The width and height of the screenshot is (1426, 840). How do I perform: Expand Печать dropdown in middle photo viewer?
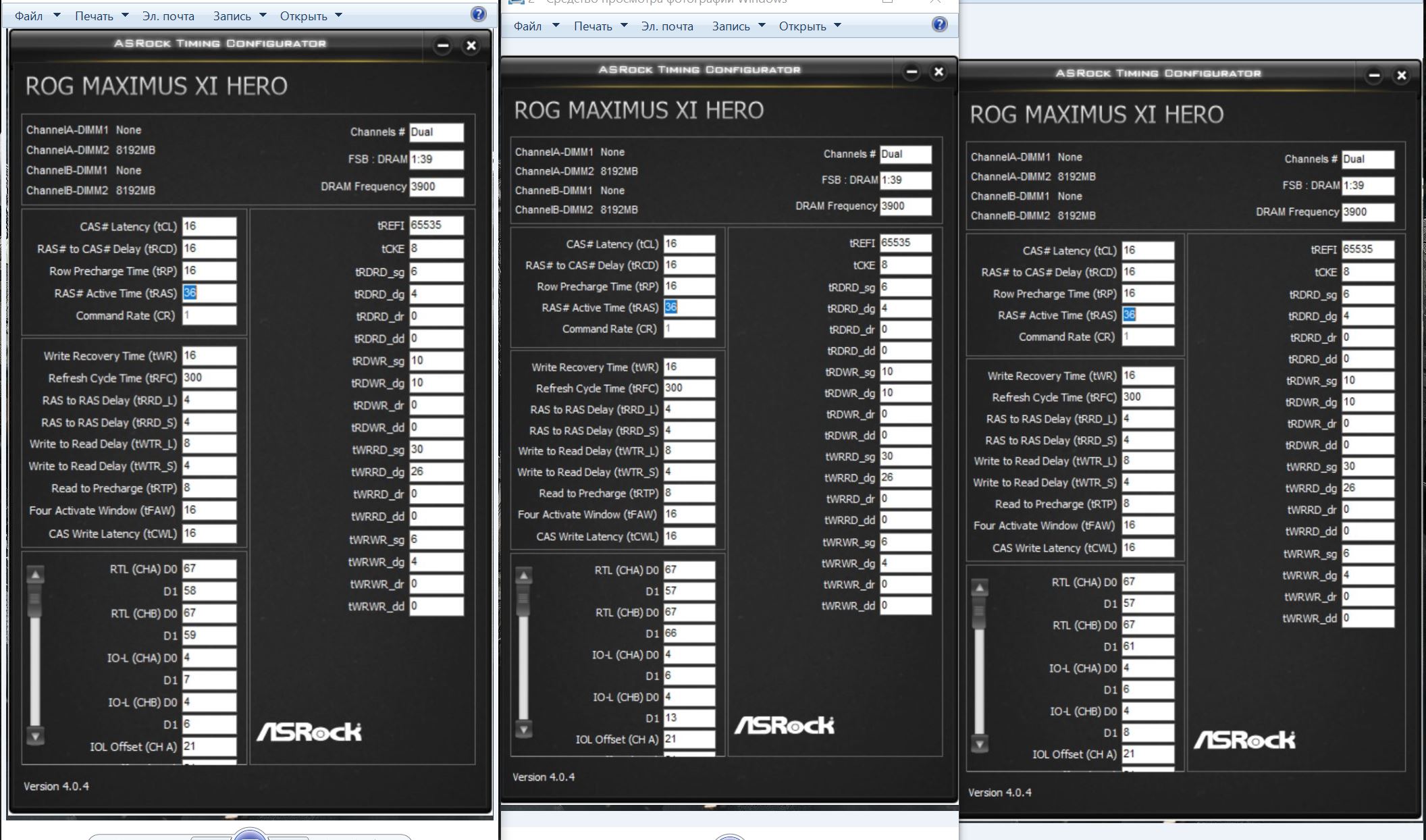point(624,26)
